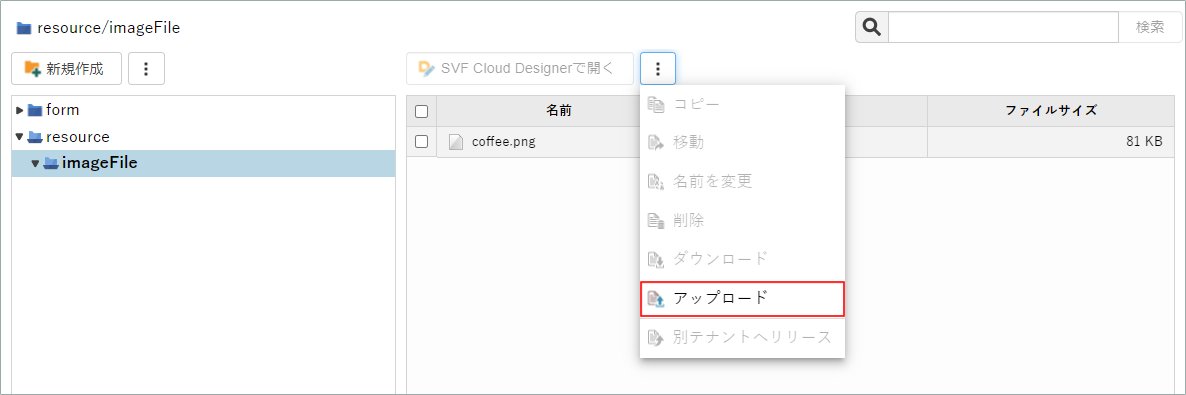
Task: Choose アップロード from the dropdown menu
Action: [x=742, y=298]
